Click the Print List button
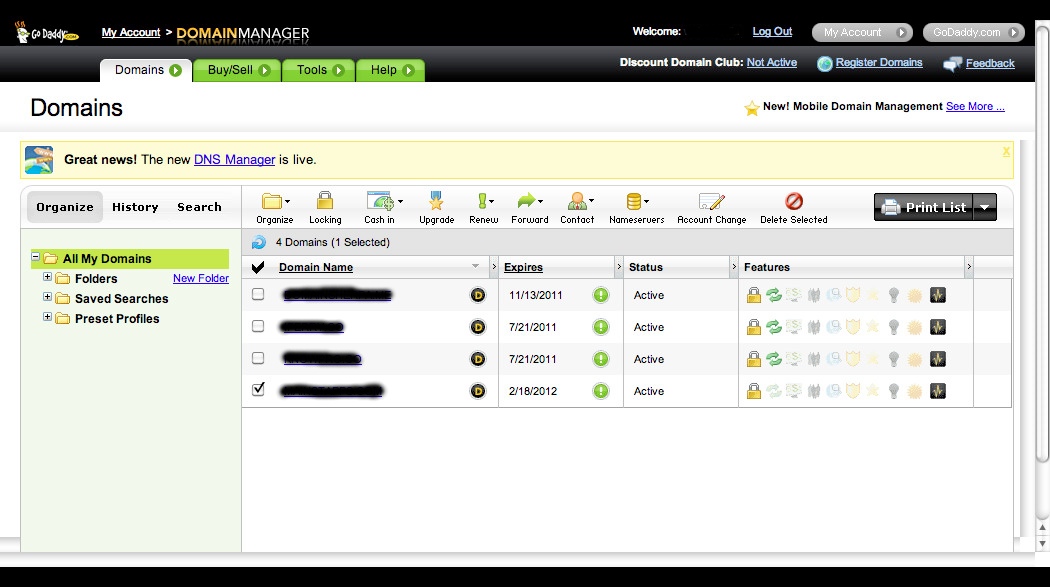 point(923,207)
